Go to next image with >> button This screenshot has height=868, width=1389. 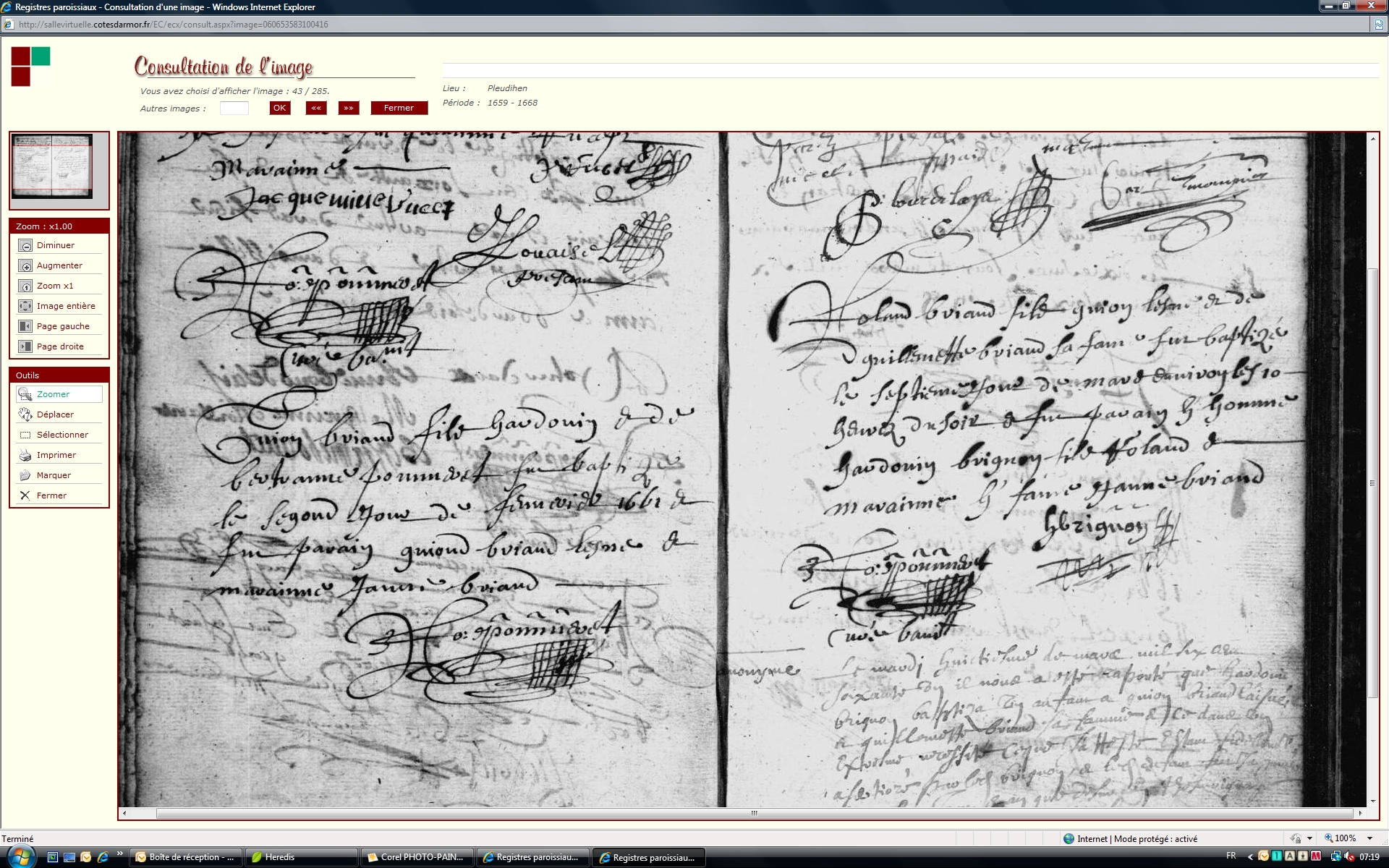349,108
